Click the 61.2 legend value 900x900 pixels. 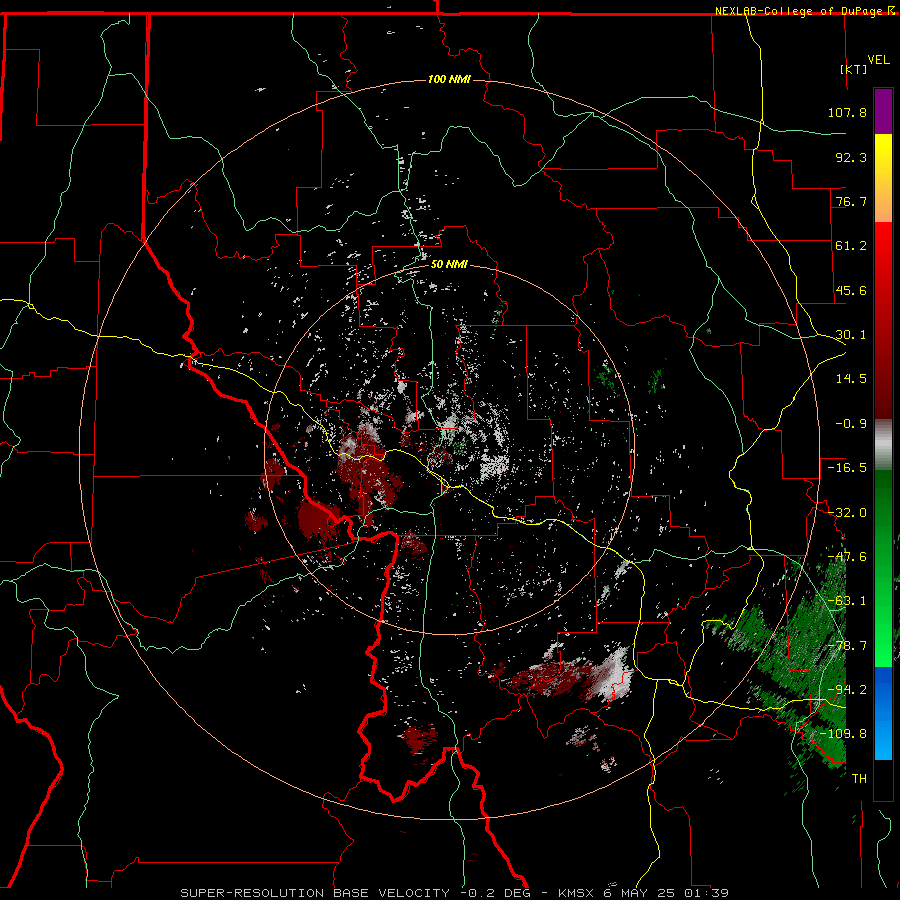[851, 246]
